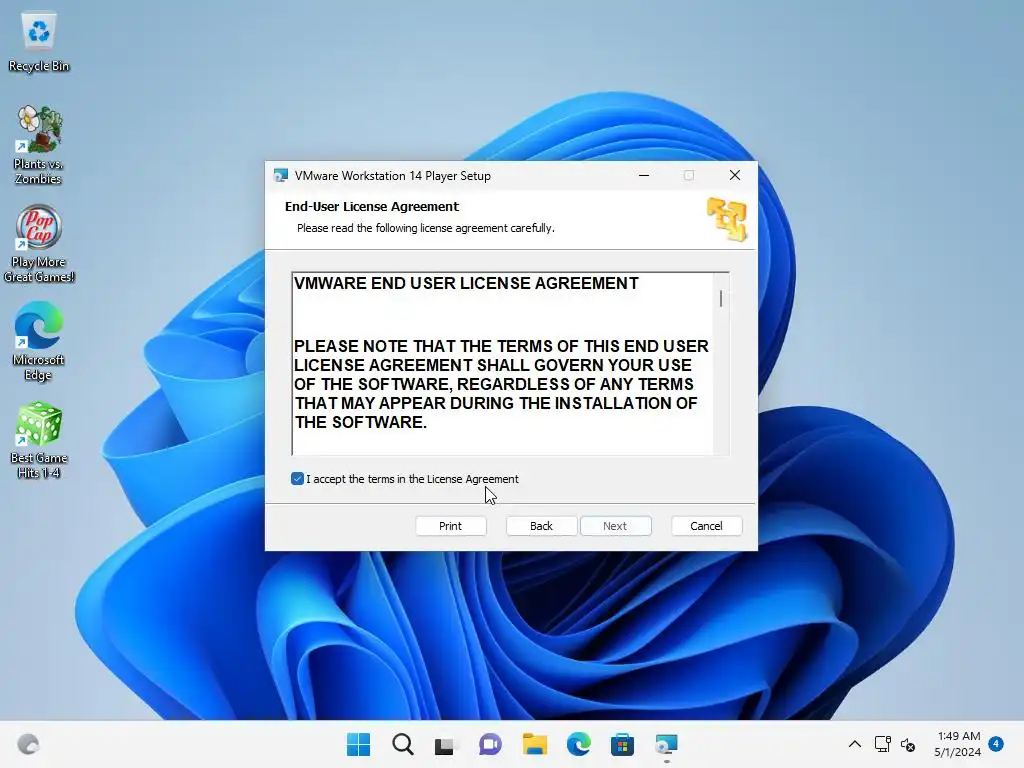Image resolution: width=1024 pixels, height=768 pixels.
Task: Go Back in the VMware setup
Action: [x=541, y=526]
